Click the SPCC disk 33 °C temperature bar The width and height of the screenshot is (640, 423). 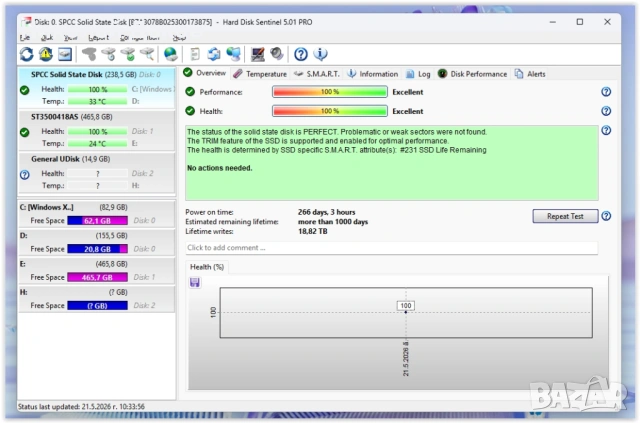98,101
